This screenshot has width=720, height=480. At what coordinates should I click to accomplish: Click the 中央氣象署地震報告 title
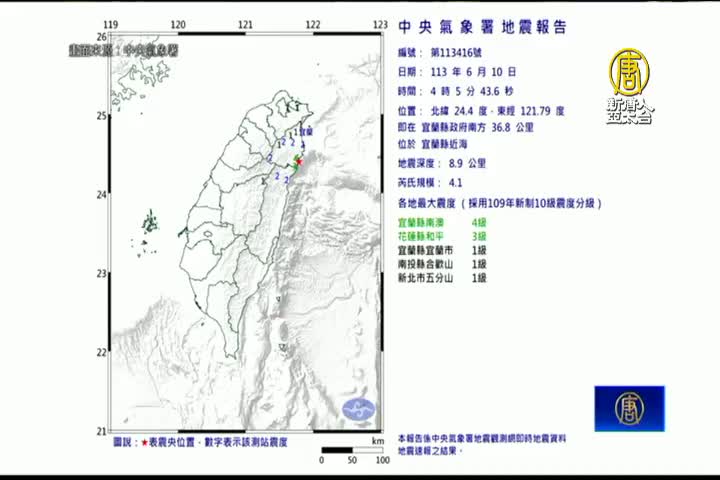pyautogui.click(x=482, y=27)
